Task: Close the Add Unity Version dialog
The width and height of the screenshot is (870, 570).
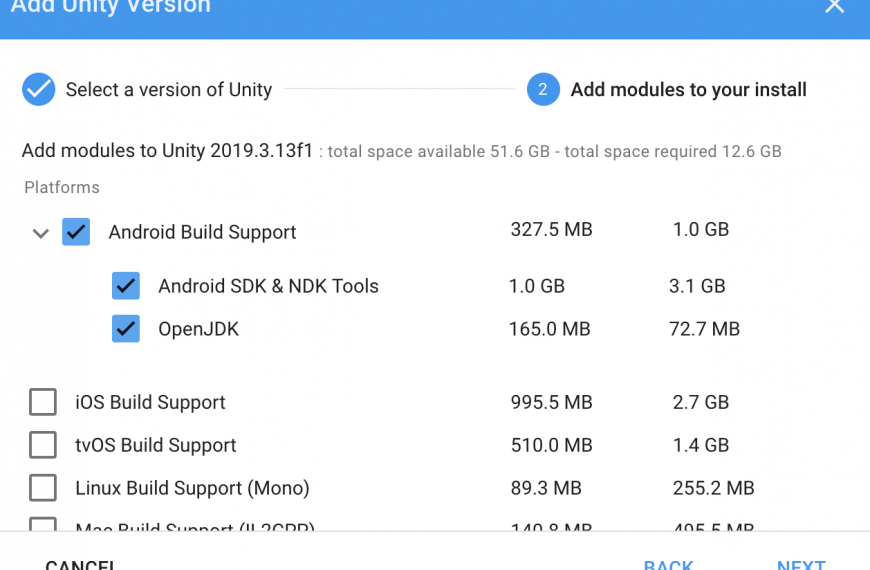Action: click(x=834, y=6)
